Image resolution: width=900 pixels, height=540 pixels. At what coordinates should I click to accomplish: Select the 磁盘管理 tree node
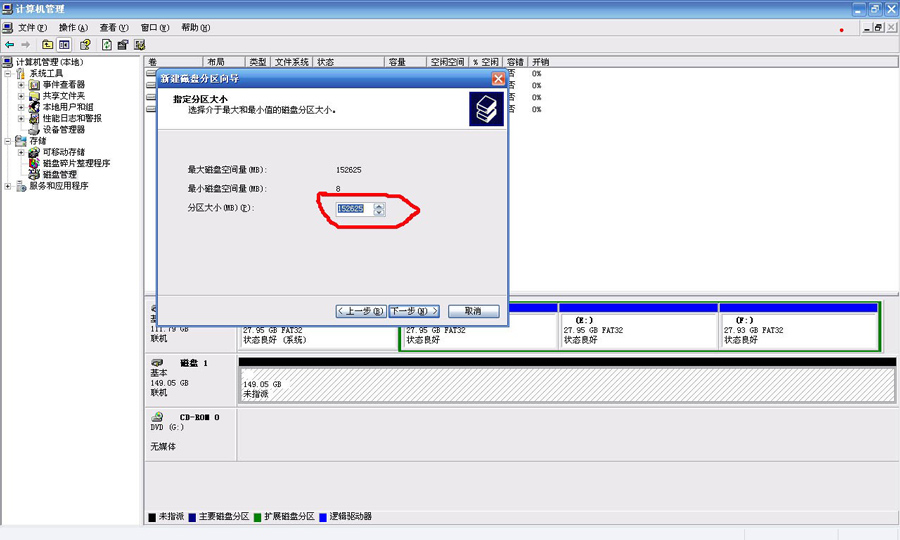[59, 174]
